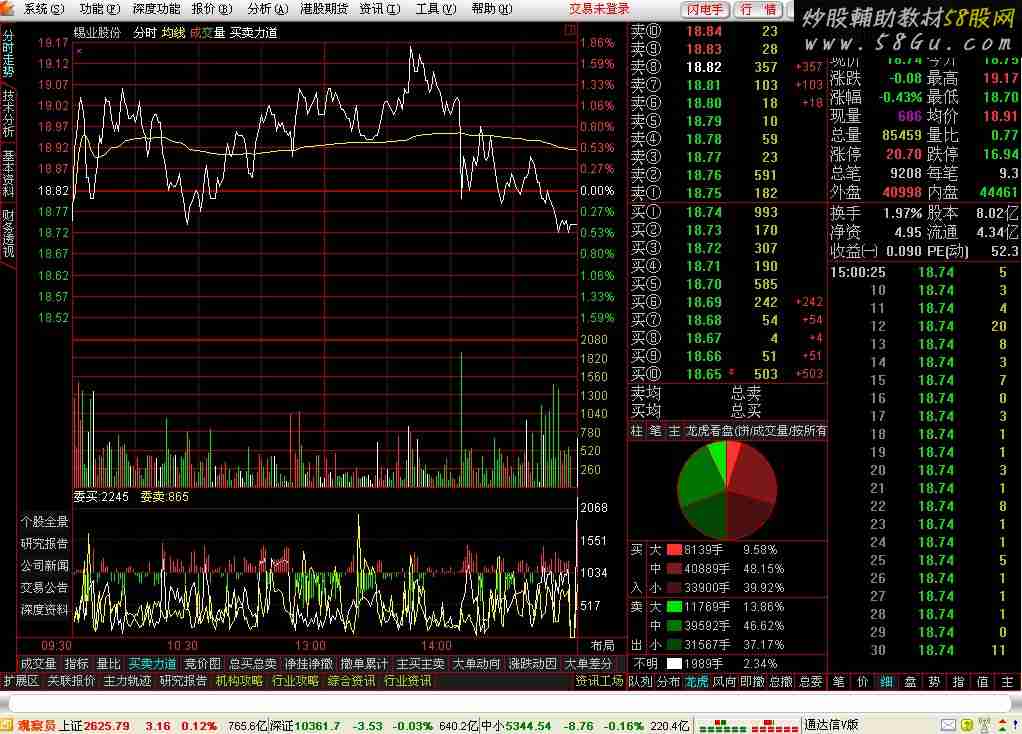Select the 成交量 indicator tab
1022x734 pixels.
click(x=38, y=664)
